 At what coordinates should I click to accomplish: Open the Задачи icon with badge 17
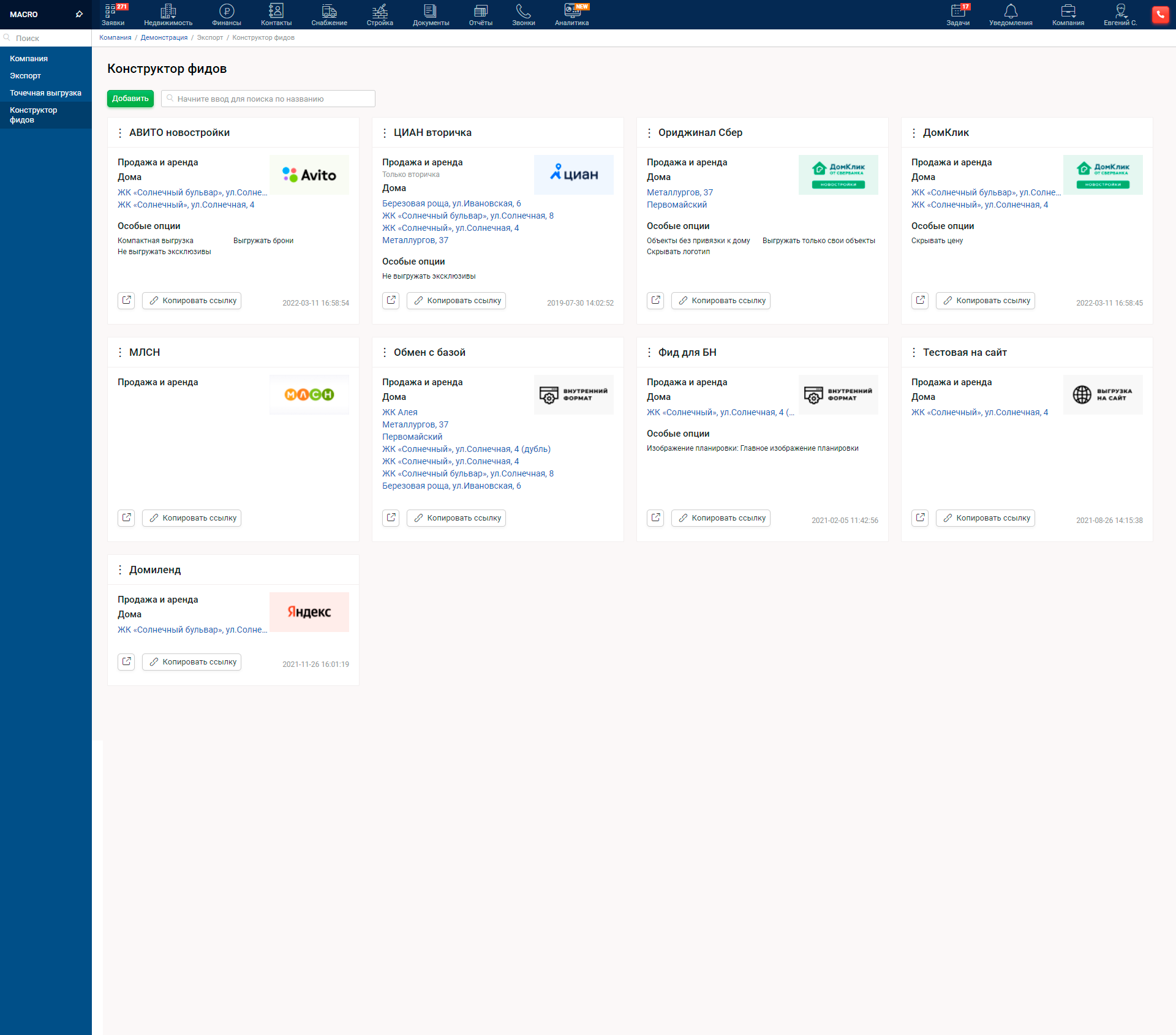point(957,14)
